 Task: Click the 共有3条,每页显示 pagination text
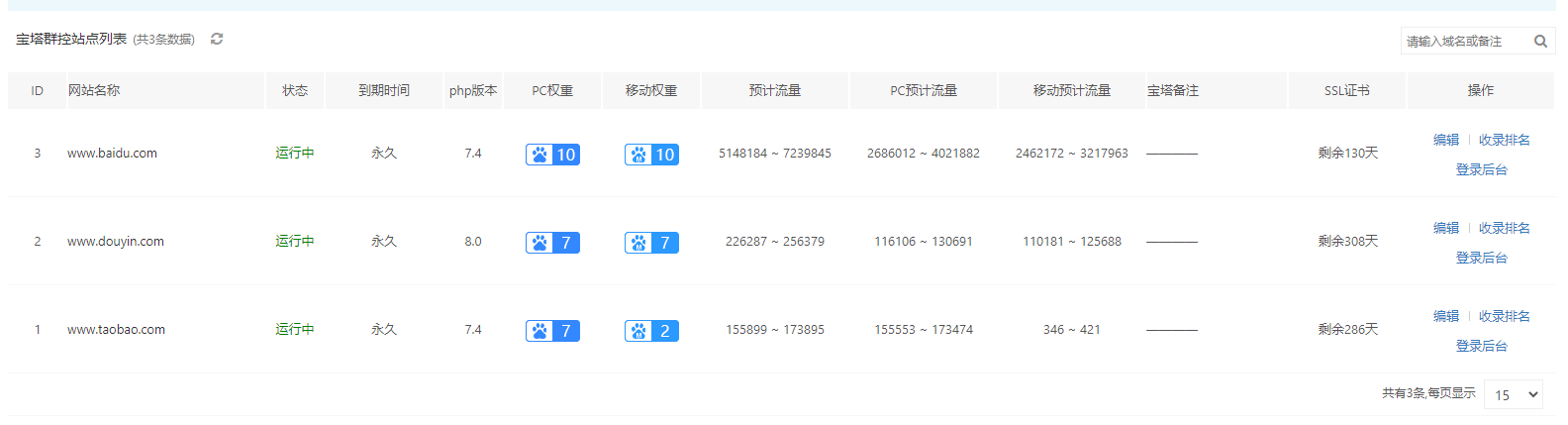click(1428, 393)
